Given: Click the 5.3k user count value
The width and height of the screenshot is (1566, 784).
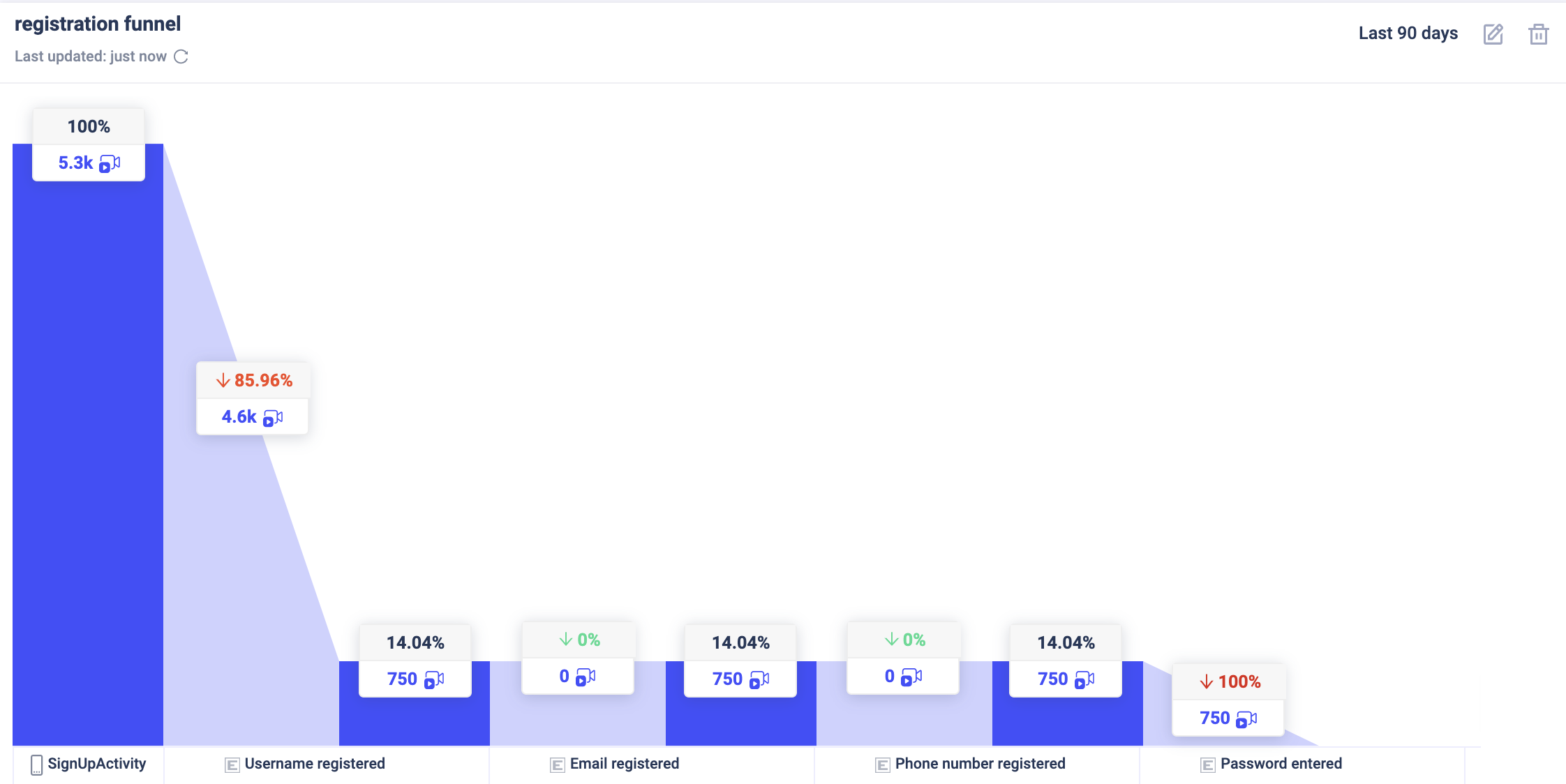Looking at the screenshot, I should pyautogui.click(x=75, y=163).
